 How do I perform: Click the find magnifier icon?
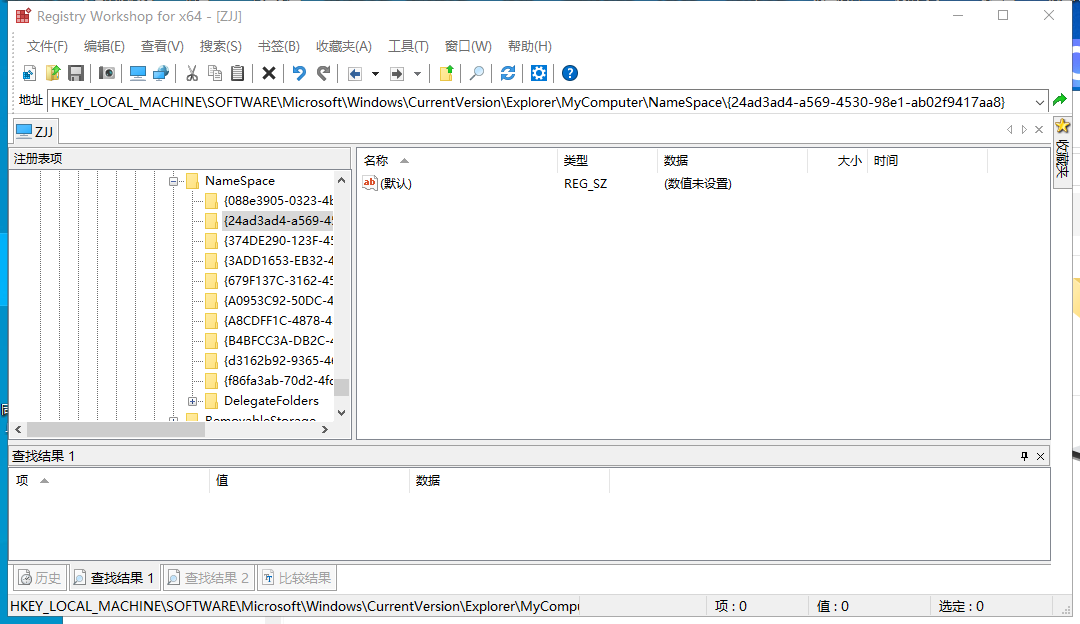477,73
